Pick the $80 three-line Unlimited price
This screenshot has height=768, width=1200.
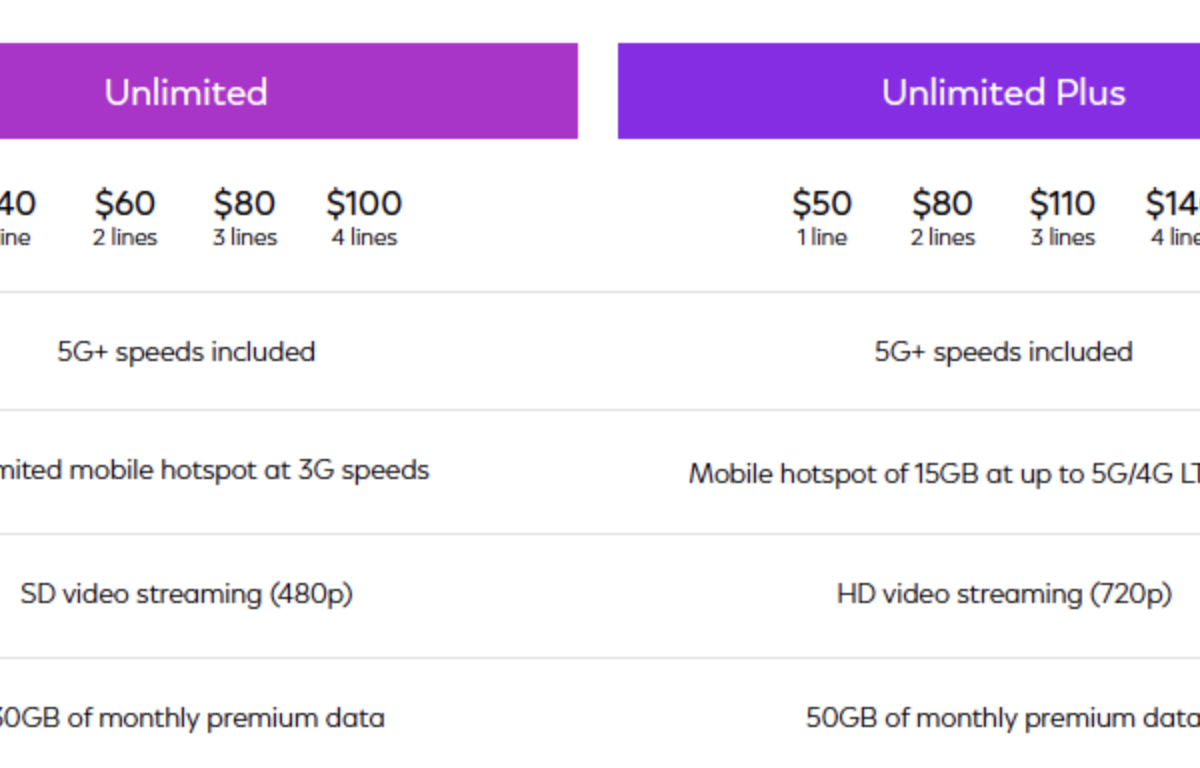(x=244, y=203)
